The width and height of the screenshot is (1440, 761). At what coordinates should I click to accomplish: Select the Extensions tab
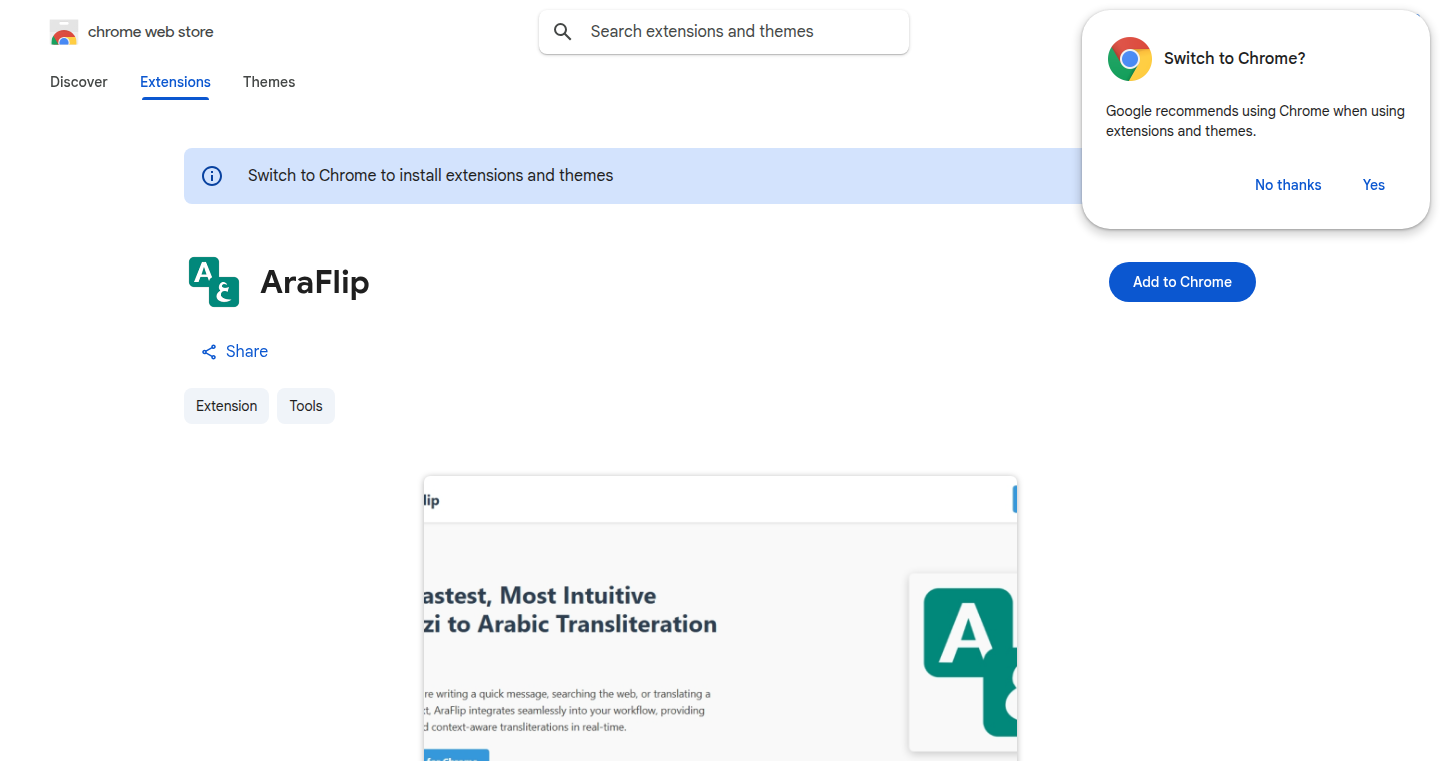point(175,82)
